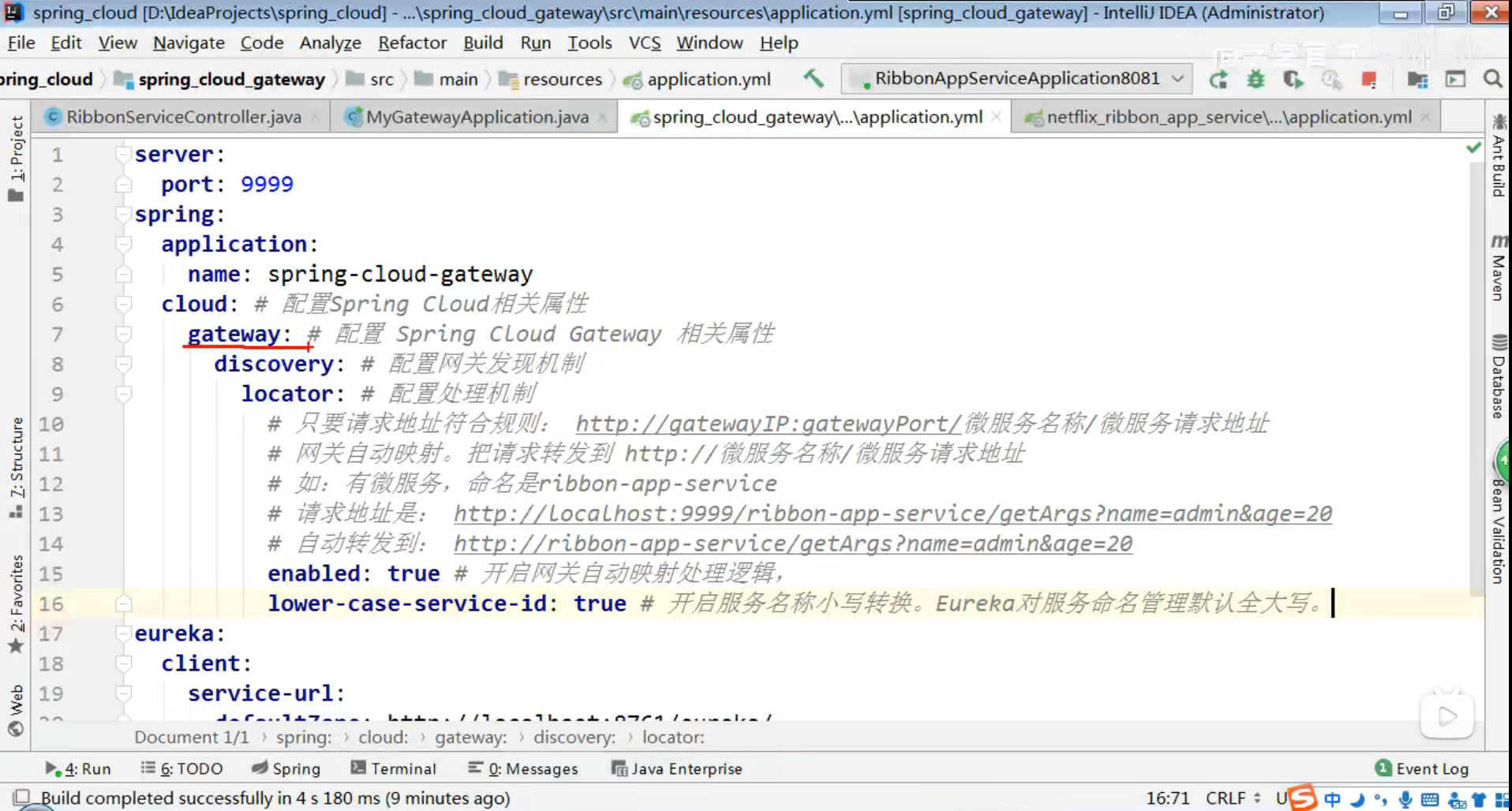This screenshot has width=1512, height=811.
Task: Close the RibbonServiceController.java tab
Action: [x=315, y=118]
